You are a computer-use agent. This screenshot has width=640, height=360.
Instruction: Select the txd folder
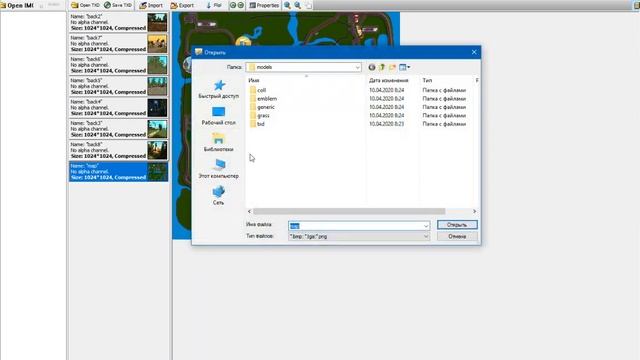click(257, 124)
